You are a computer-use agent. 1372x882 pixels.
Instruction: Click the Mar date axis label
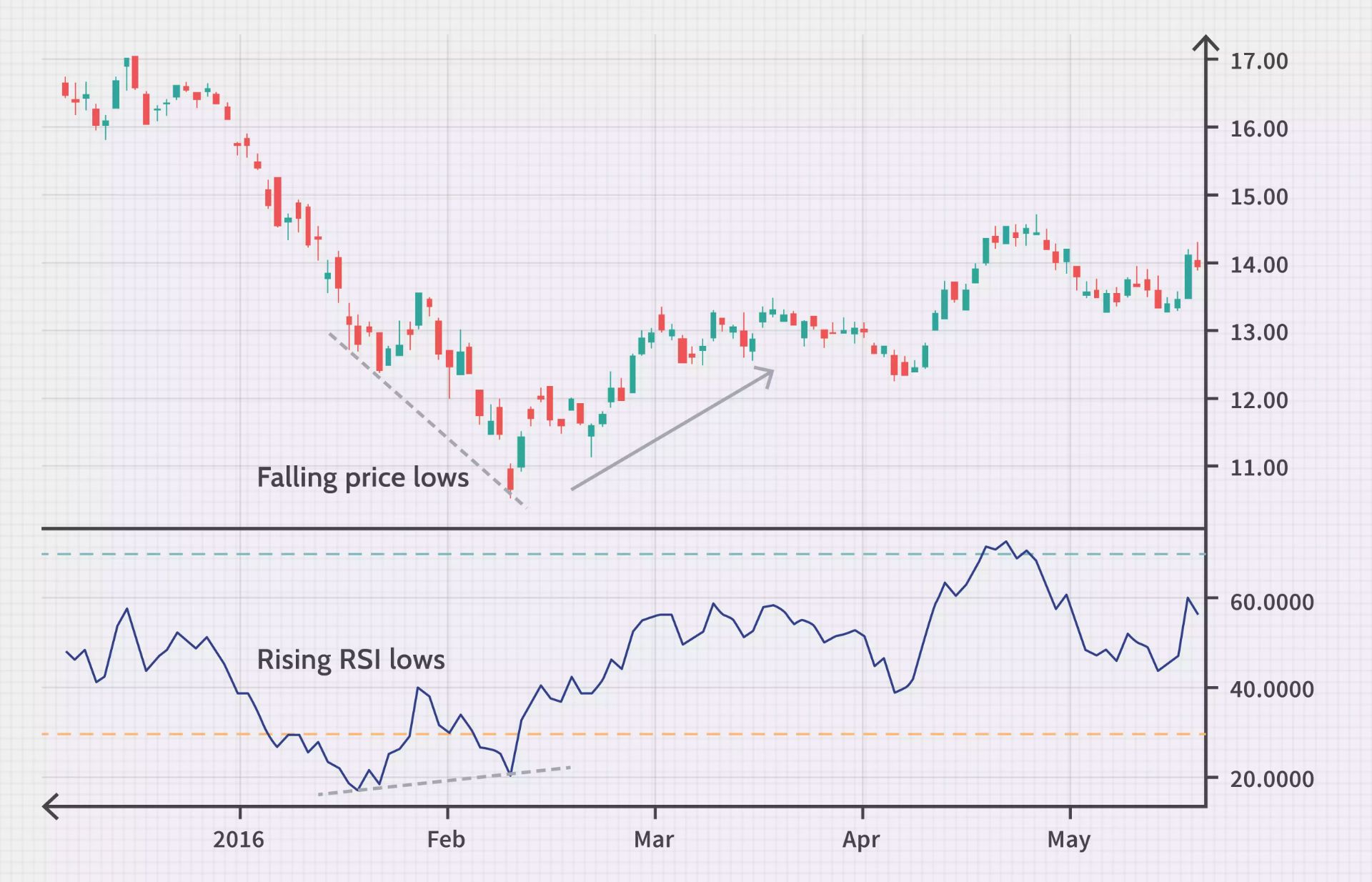(x=654, y=839)
